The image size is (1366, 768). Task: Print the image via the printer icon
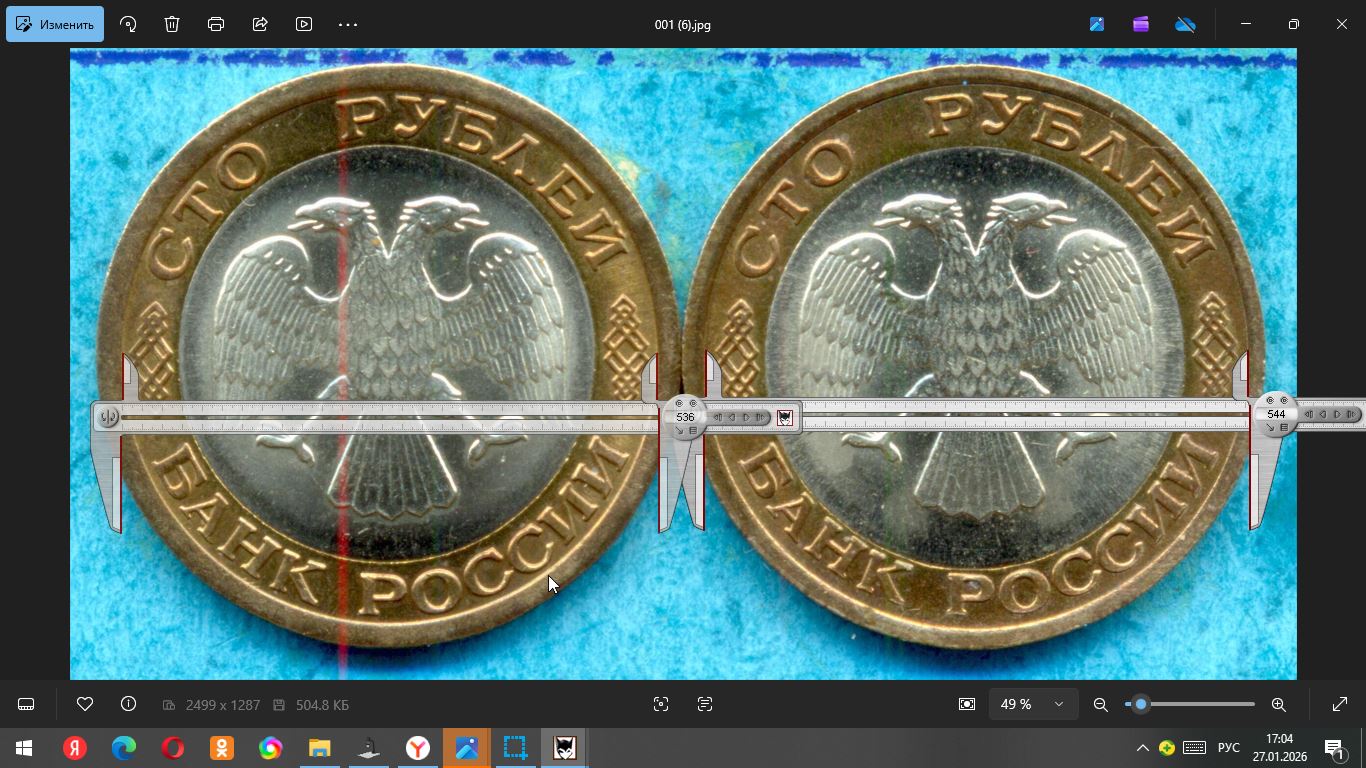tap(216, 24)
